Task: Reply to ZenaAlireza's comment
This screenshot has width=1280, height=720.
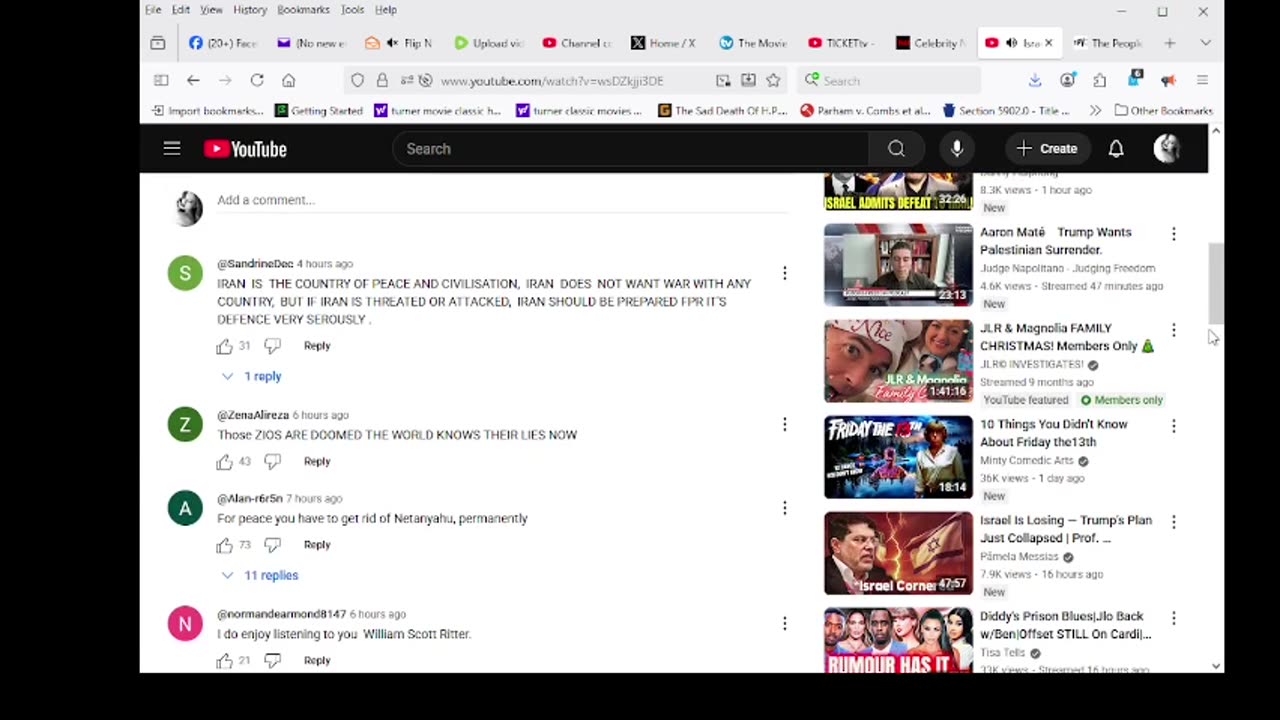Action: click(x=317, y=461)
